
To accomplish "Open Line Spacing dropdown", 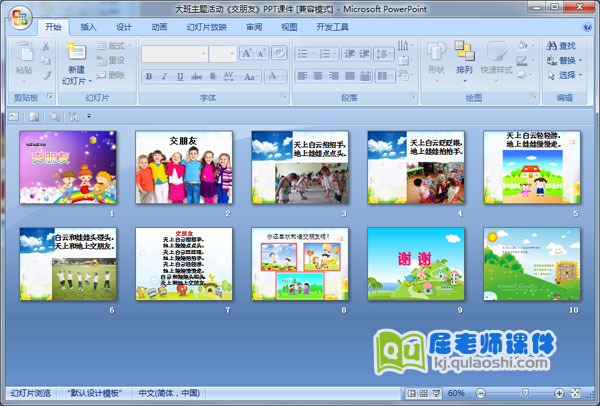I will click(384, 54).
